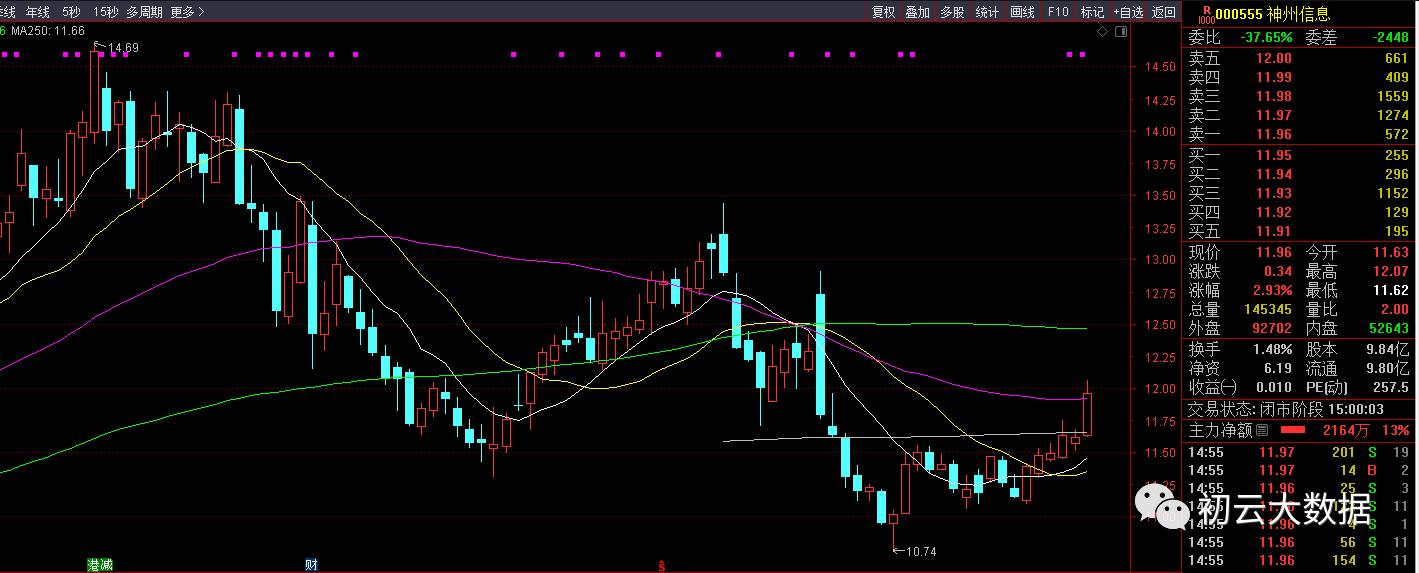Image resolution: width=1419 pixels, height=573 pixels.
Task: Click the 12.00 price axis label
Action: [x=1161, y=388]
